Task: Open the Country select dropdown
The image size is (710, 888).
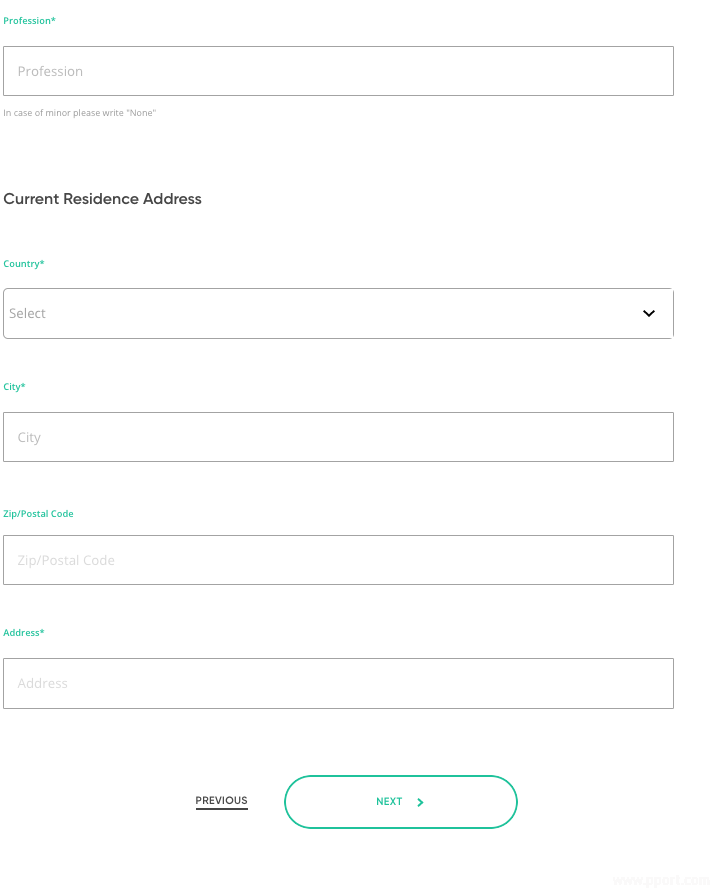Action: tap(338, 314)
